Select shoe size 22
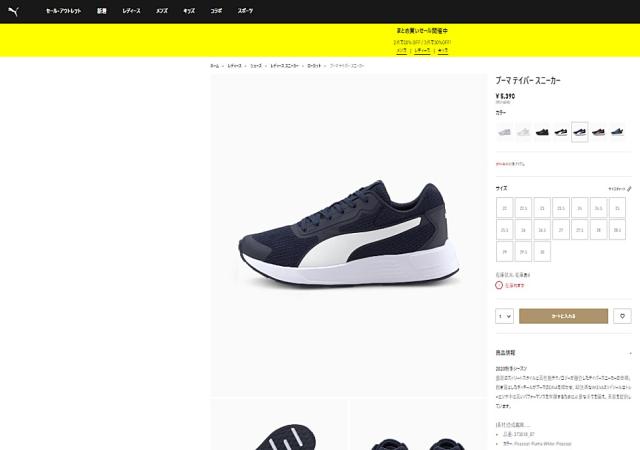 coord(504,208)
